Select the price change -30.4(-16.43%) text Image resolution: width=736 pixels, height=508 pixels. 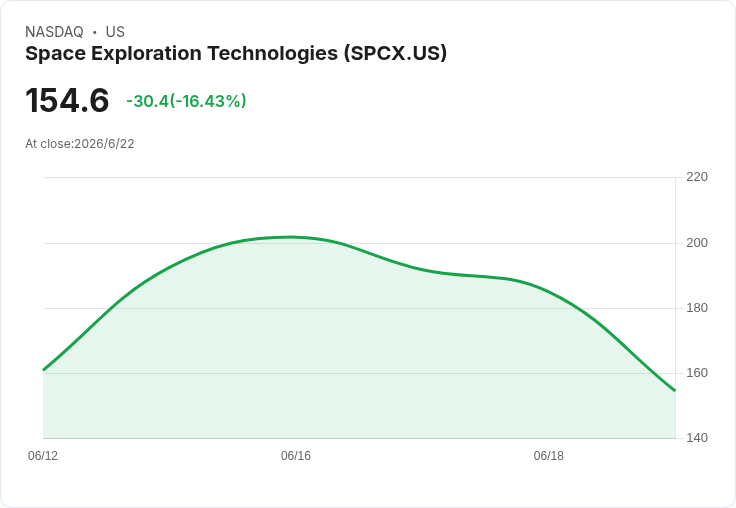click(x=186, y=101)
